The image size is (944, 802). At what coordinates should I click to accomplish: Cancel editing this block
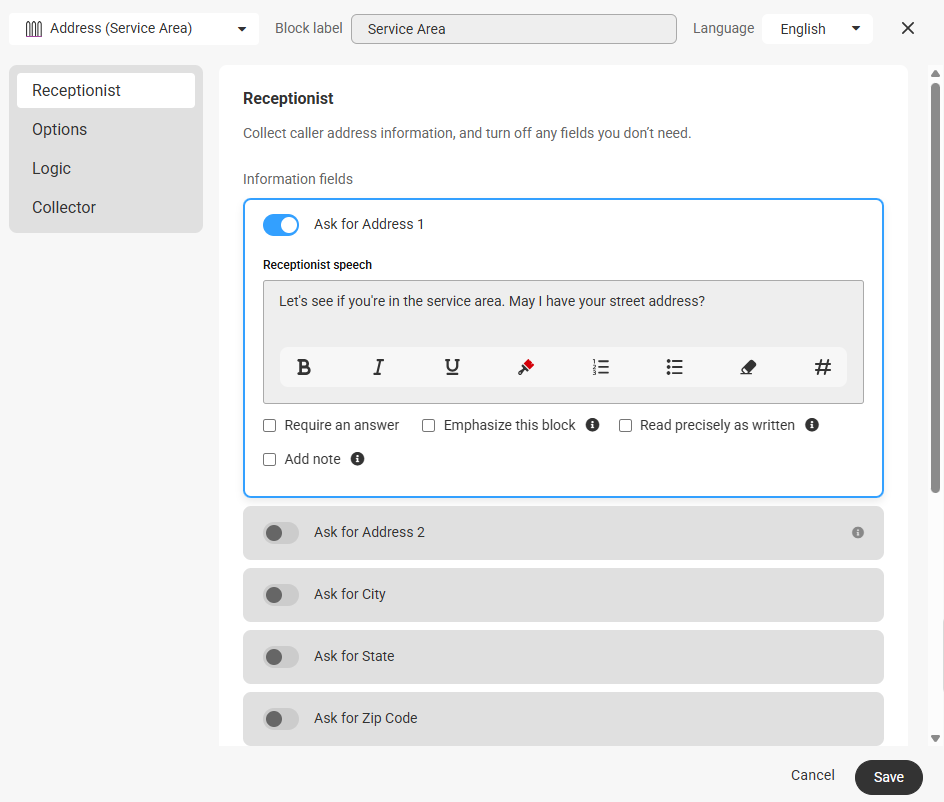[x=813, y=775]
